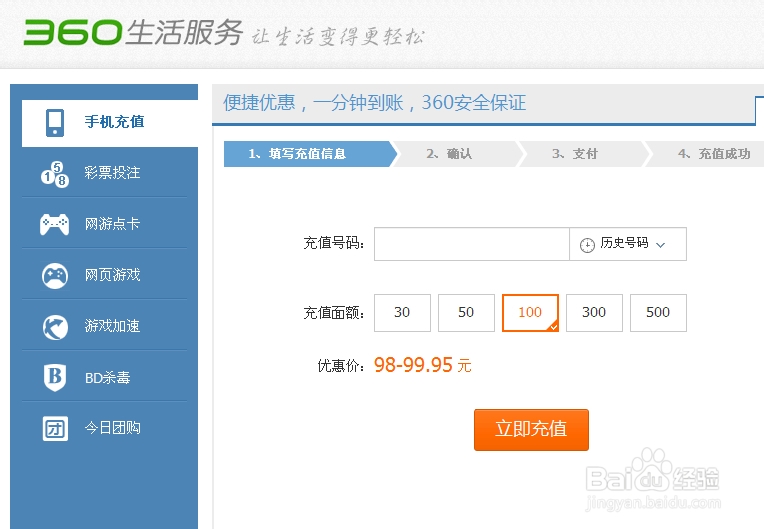Open 今日团购 in the sidebar
Viewport: 764px width, 529px height.
click(104, 428)
